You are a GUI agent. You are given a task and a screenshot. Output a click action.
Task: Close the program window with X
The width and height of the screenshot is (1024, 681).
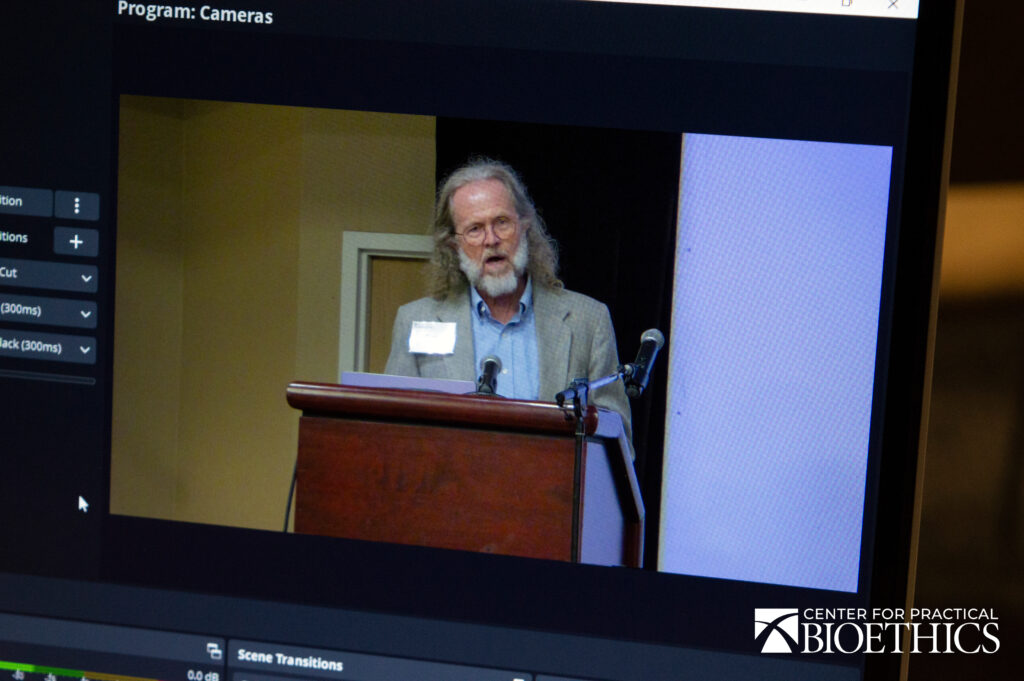tap(893, 5)
